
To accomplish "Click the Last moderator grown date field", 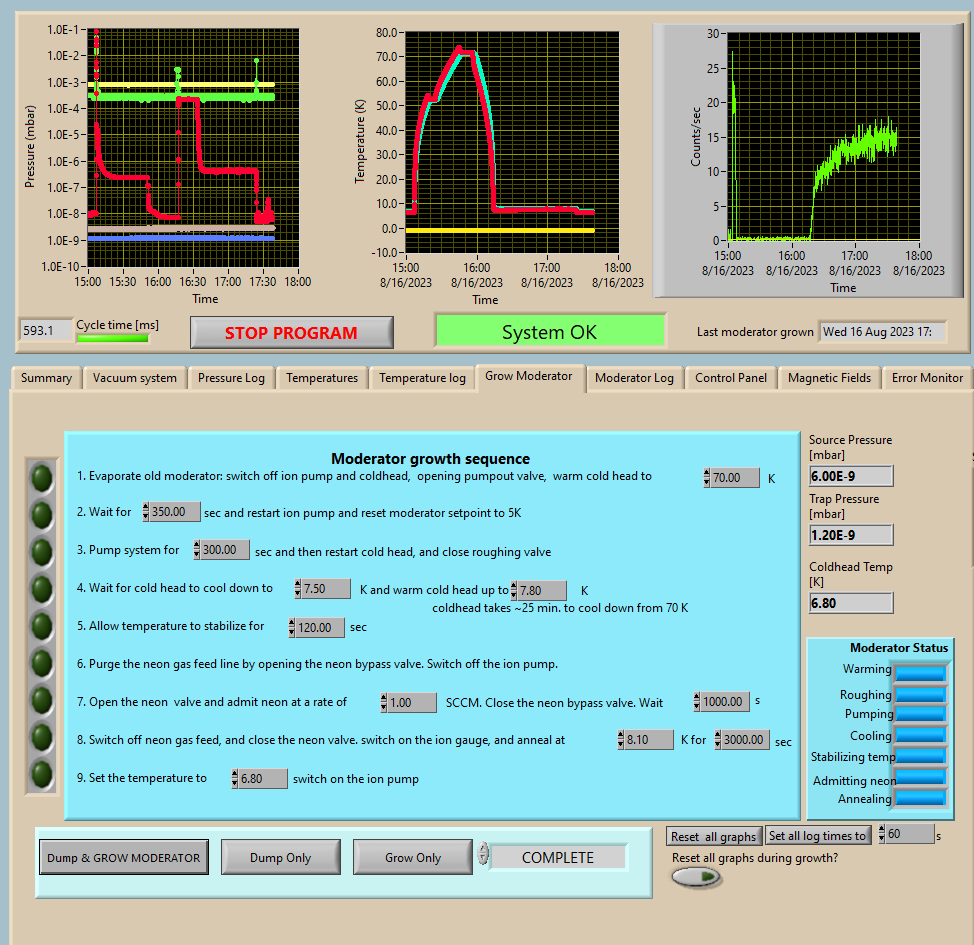I will coord(882,332).
